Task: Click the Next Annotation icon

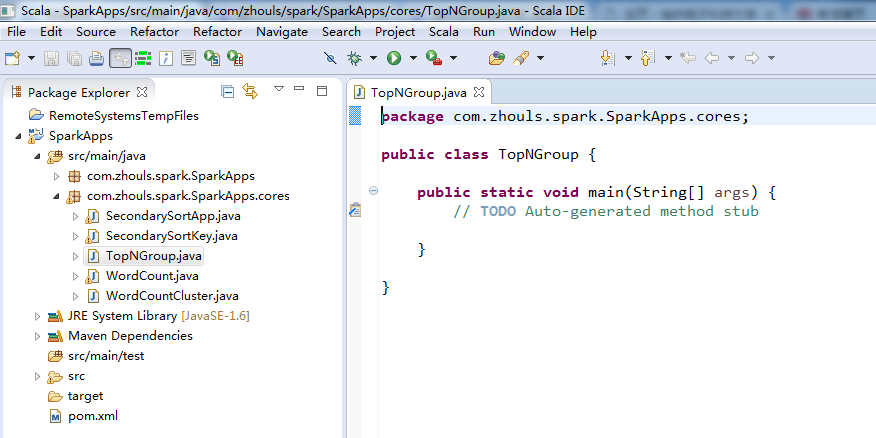Action: tap(608, 58)
